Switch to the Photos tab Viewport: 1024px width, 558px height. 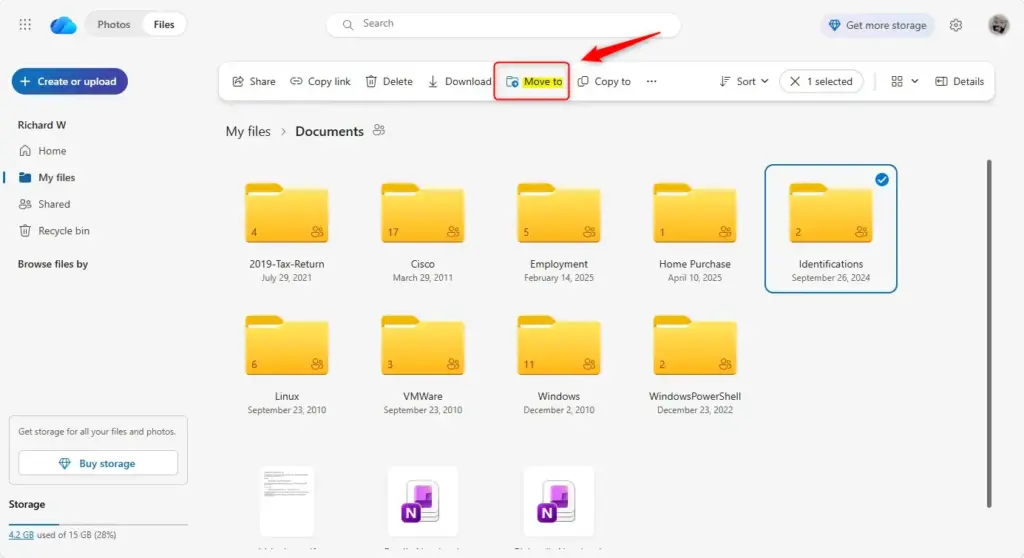point(114,24)
